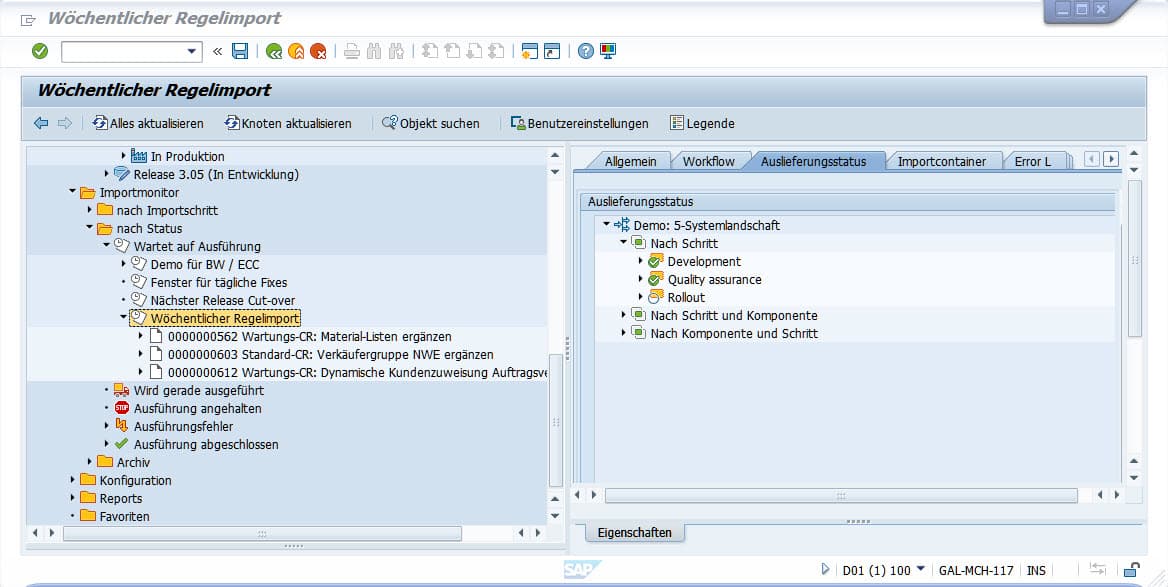Switch to the Workflow tab
Screen dimensions: 1168x587
[710, 160]
